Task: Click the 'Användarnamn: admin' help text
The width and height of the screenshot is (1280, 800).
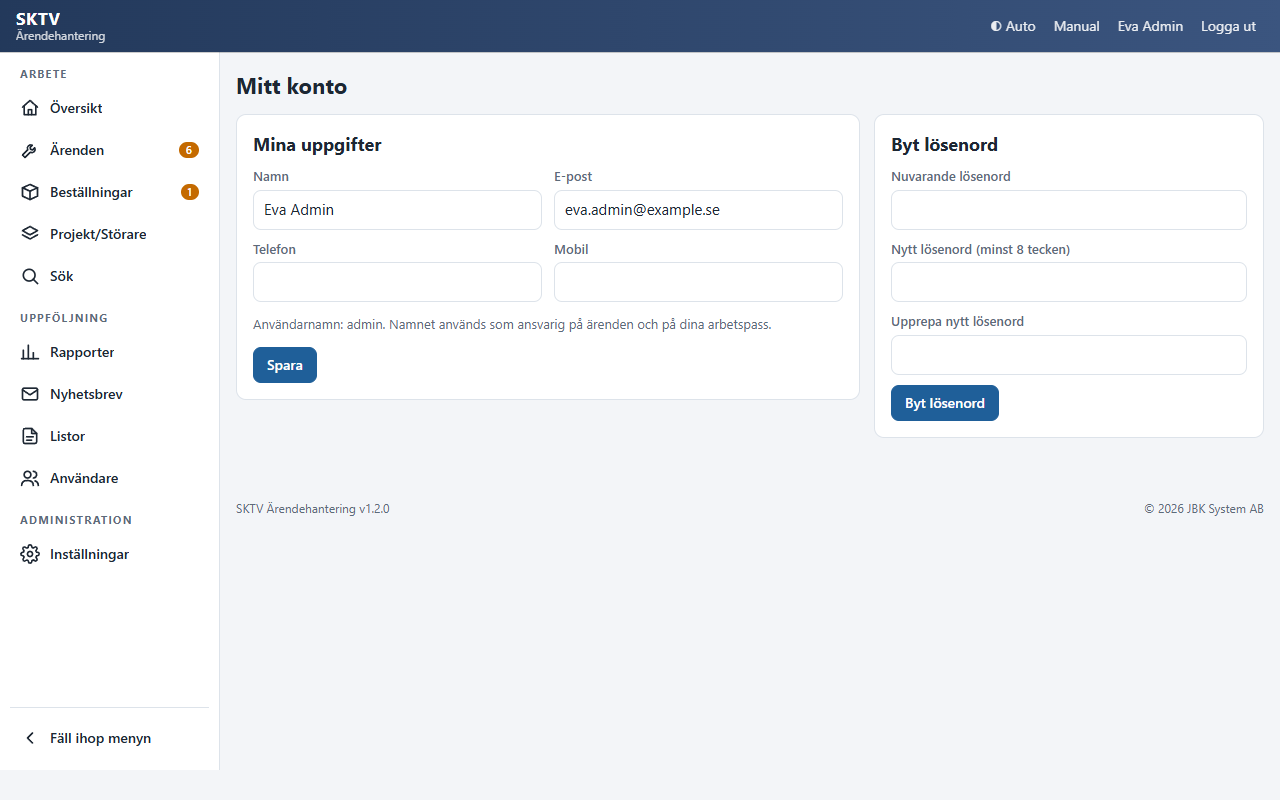Action: pyautogui.click(x=512, y=325)
